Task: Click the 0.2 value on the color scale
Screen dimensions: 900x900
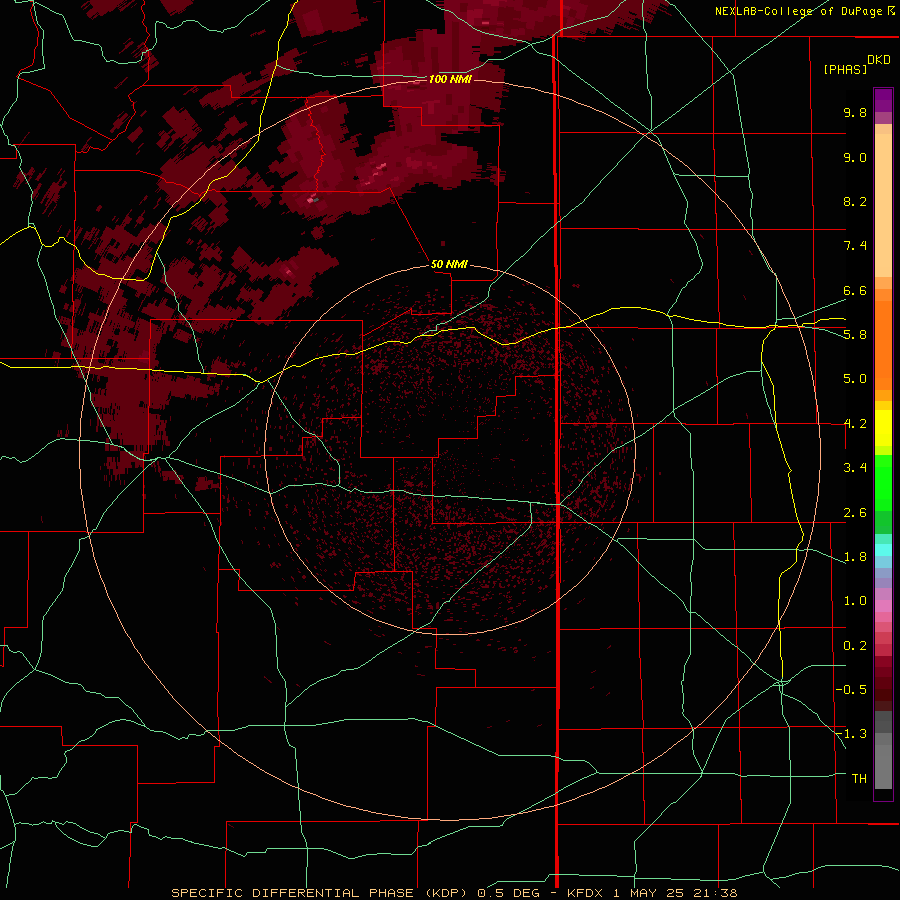Action: click(x=855, y=646)
